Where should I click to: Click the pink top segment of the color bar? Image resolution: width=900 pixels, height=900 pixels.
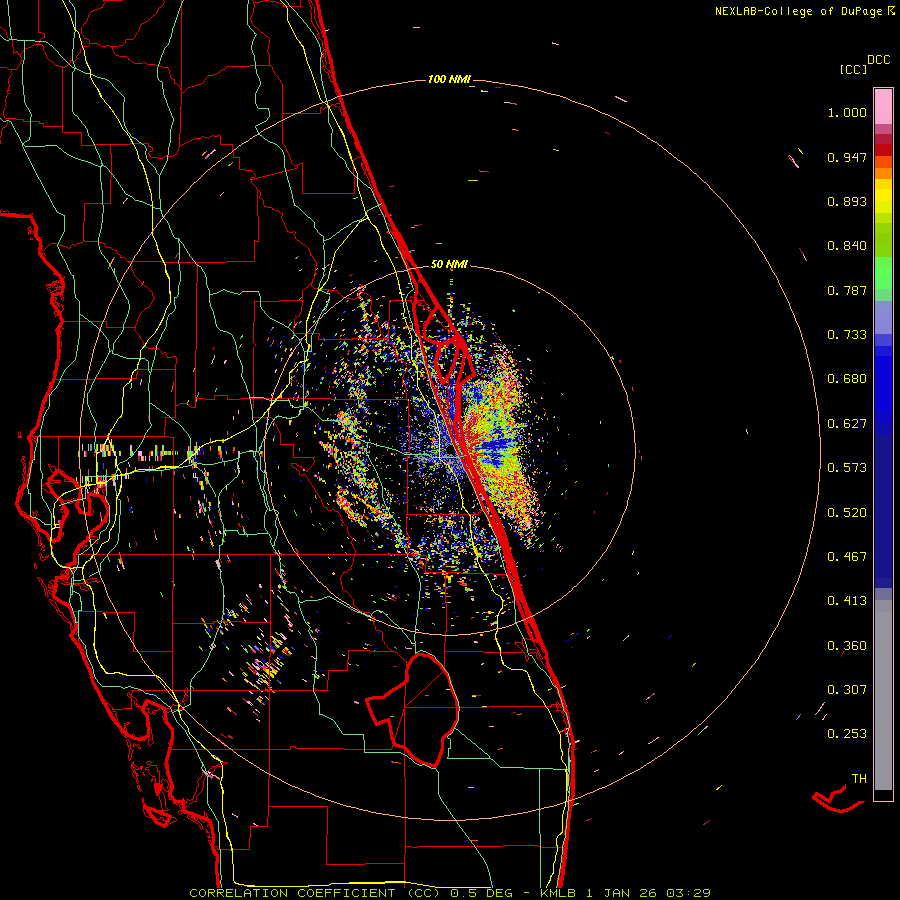pos(883,106)
